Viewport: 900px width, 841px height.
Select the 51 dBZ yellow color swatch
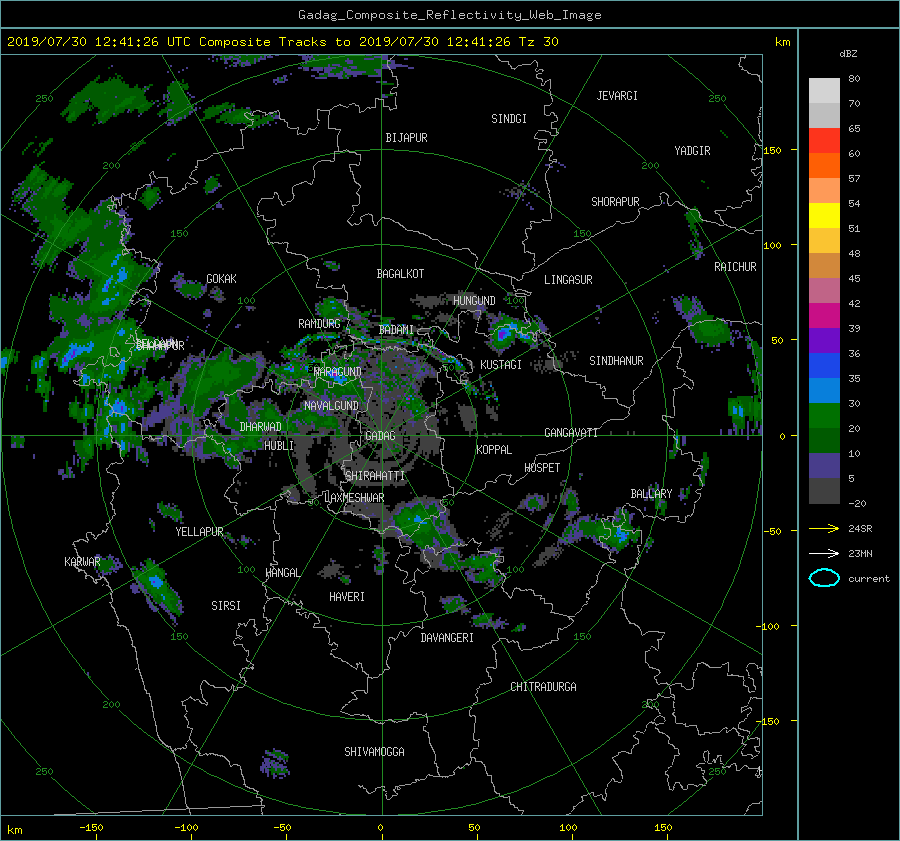(824, 216)
